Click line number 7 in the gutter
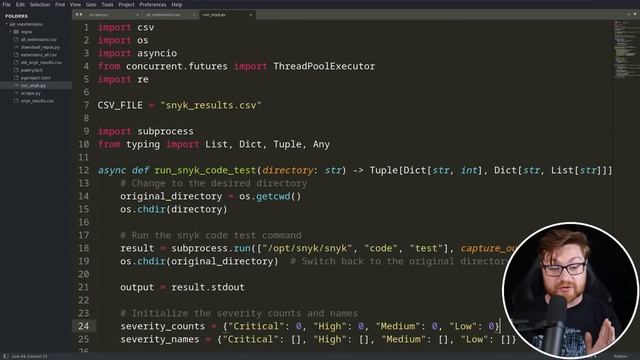This screenshot has width=640, height=360. (x=86, y=105)
